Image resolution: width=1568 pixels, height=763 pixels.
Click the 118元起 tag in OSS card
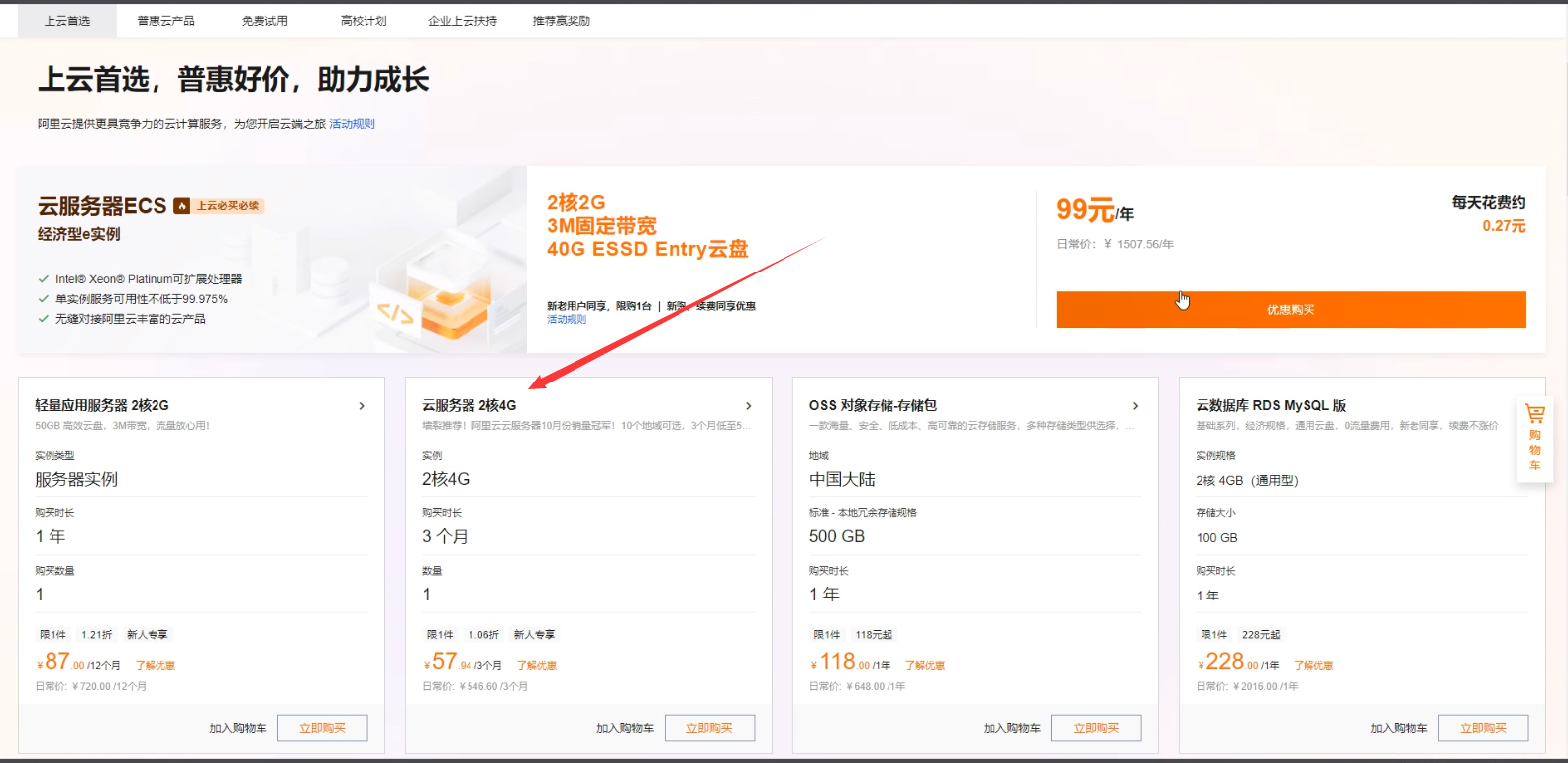874,635
